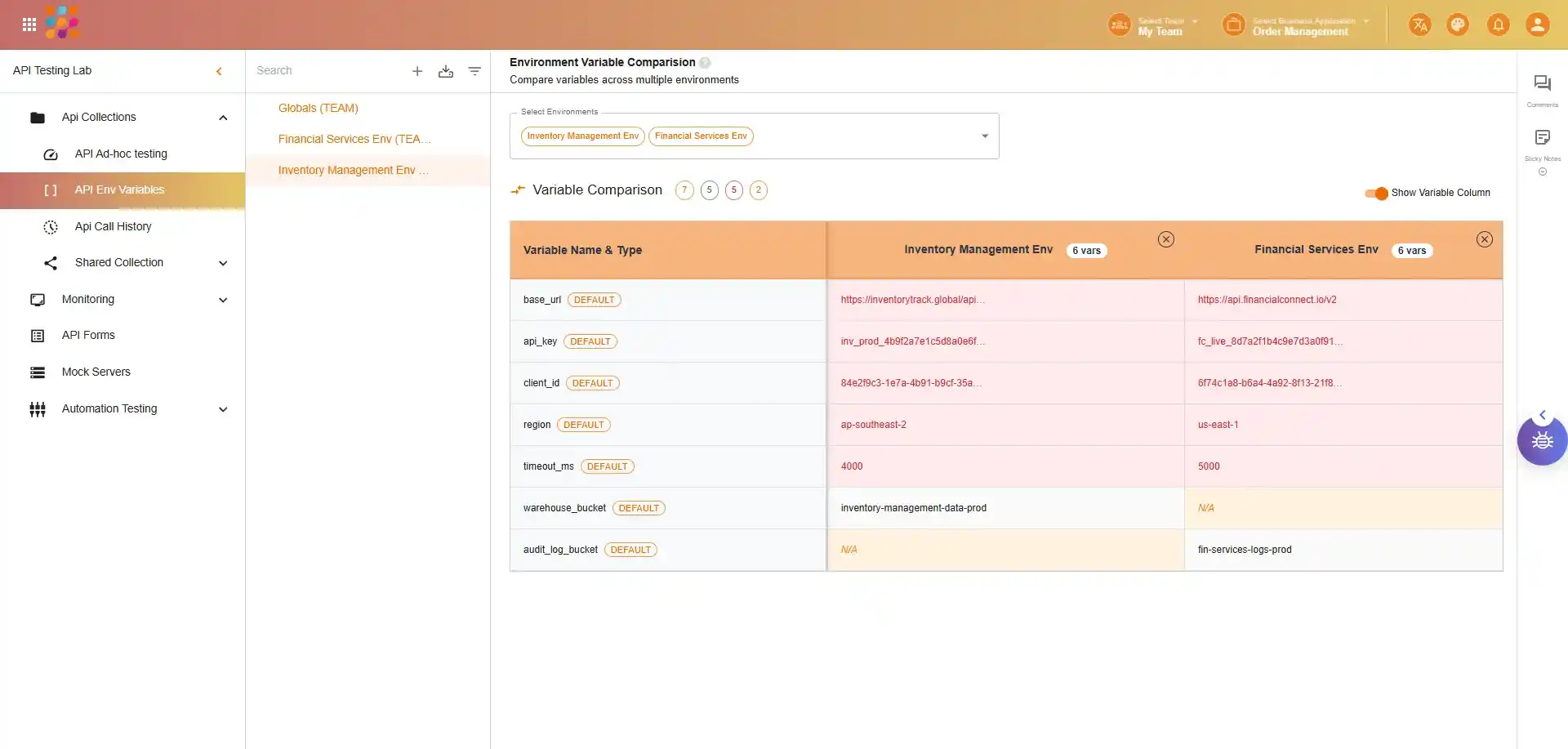Go to Mock Servers
The image size is (1568, 749).
coord(96,372)
